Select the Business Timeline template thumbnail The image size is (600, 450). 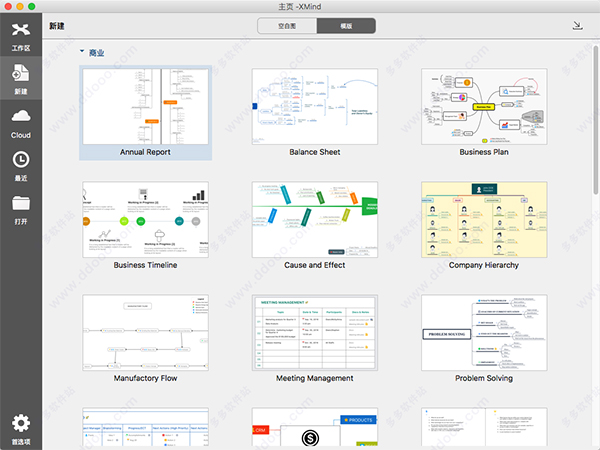(x=145, y=219)
